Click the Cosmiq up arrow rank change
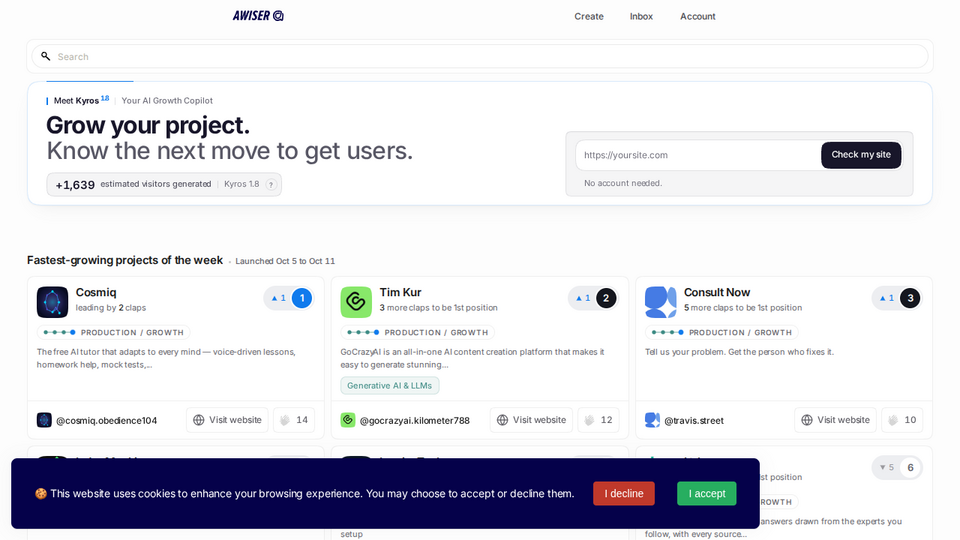 pyautogui.click(x=279, y=298)
